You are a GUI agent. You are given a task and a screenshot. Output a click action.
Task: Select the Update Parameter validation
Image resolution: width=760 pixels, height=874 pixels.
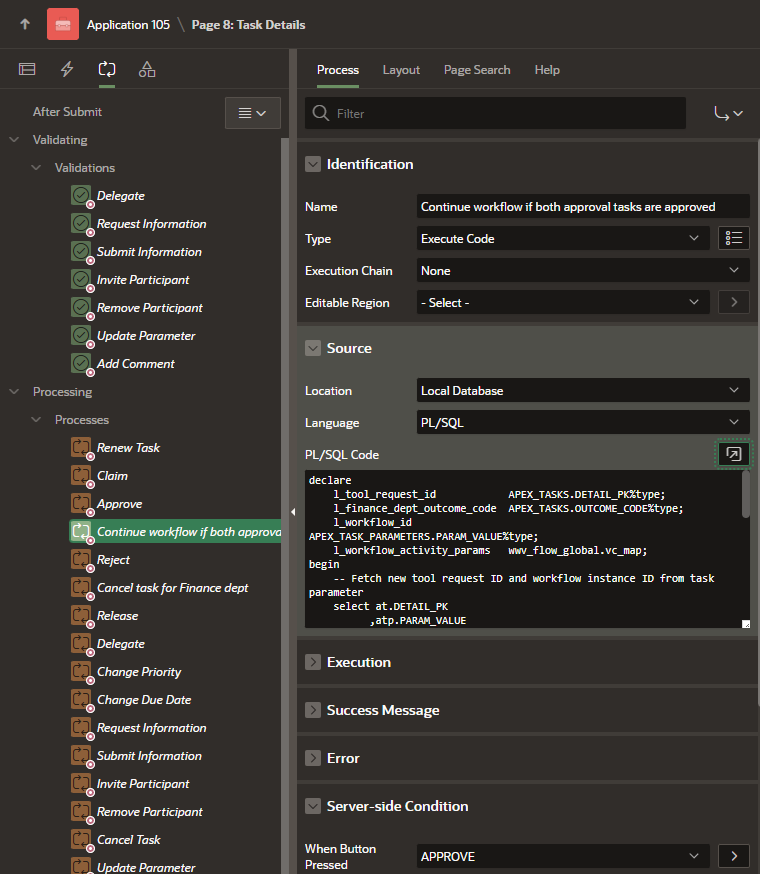[146, 336]
